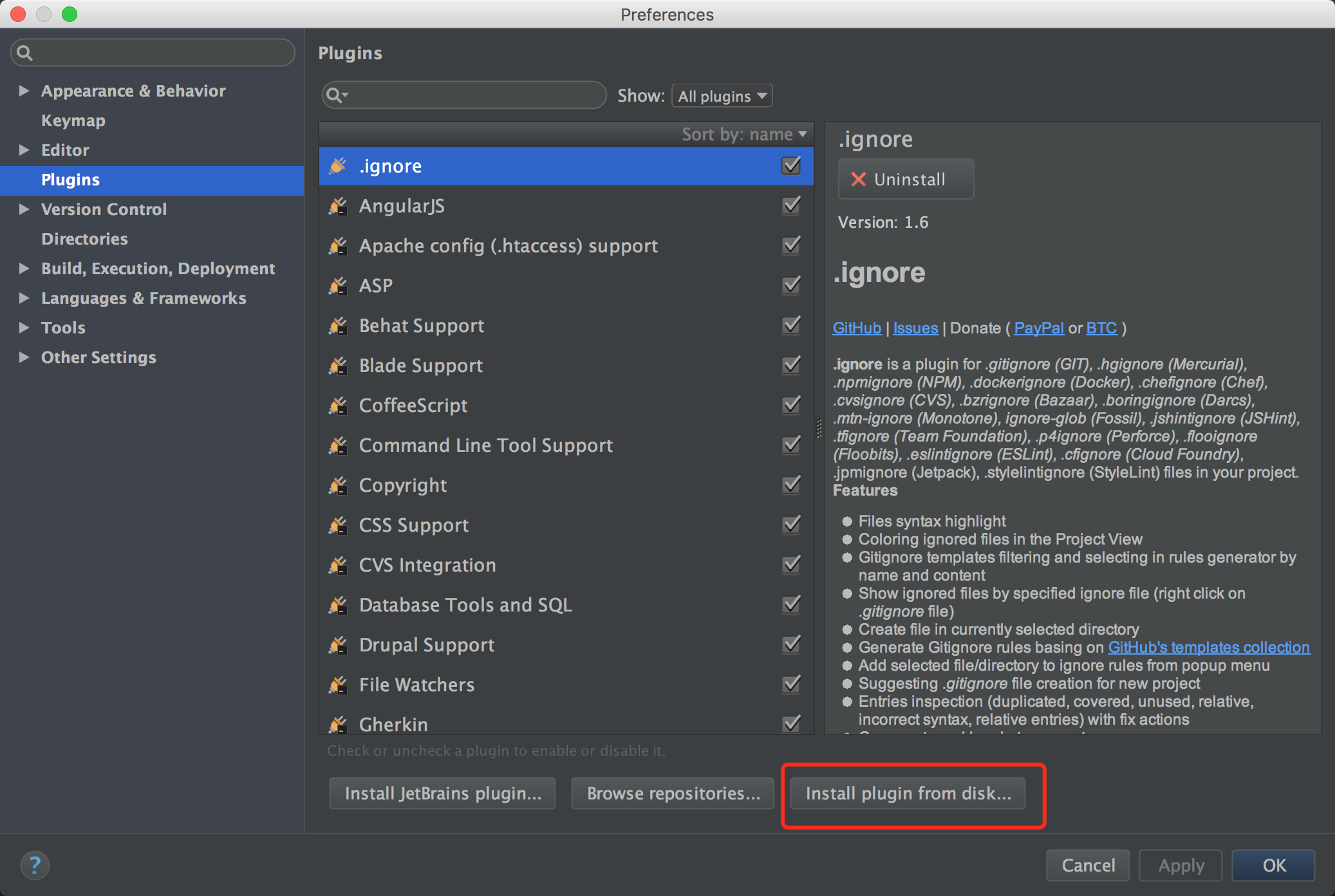
Task: Disable the .ignore plugin checkbox
Action: pos(791,165)
